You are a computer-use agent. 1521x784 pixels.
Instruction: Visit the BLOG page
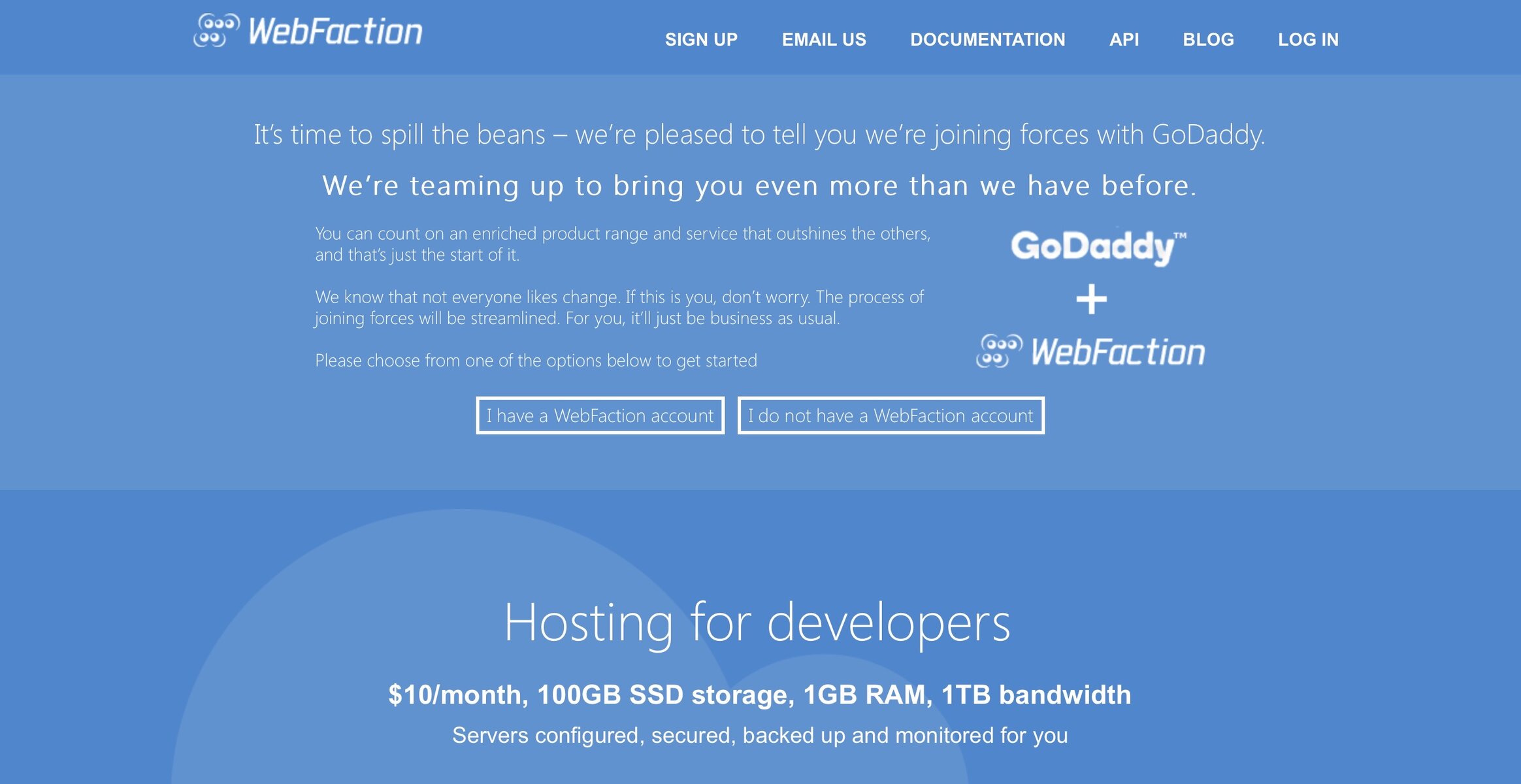pos(1208,40)
